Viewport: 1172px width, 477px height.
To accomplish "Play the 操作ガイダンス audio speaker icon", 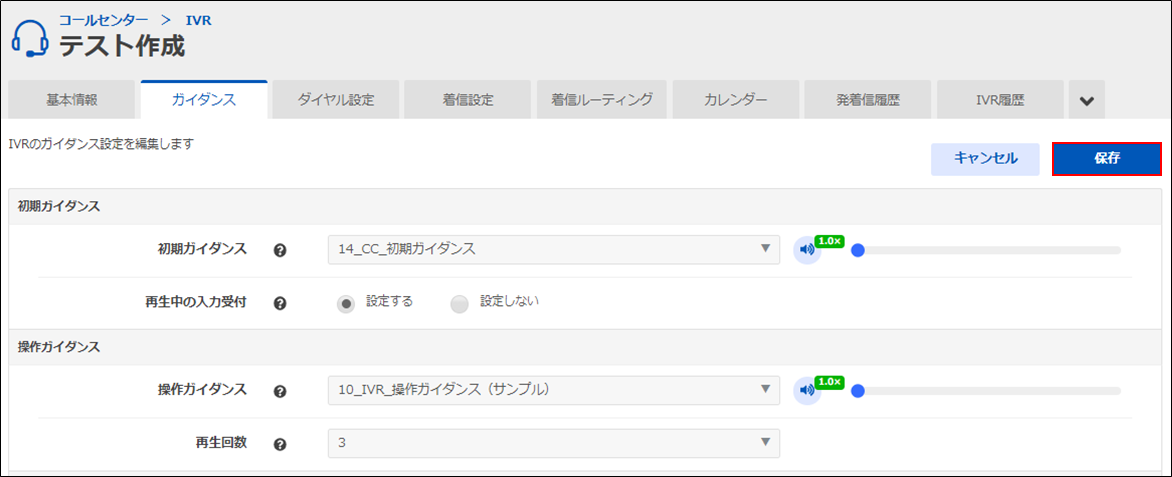I will click(x=806, y=390).
